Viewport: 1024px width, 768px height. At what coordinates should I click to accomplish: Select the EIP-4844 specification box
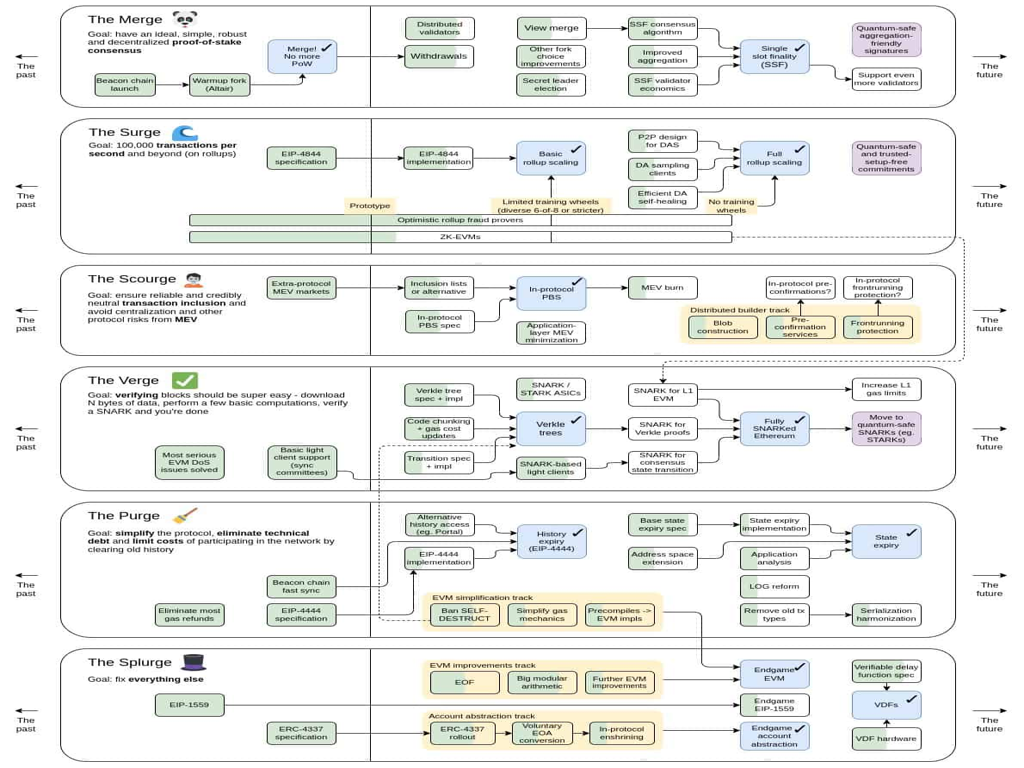click(301, 157)
